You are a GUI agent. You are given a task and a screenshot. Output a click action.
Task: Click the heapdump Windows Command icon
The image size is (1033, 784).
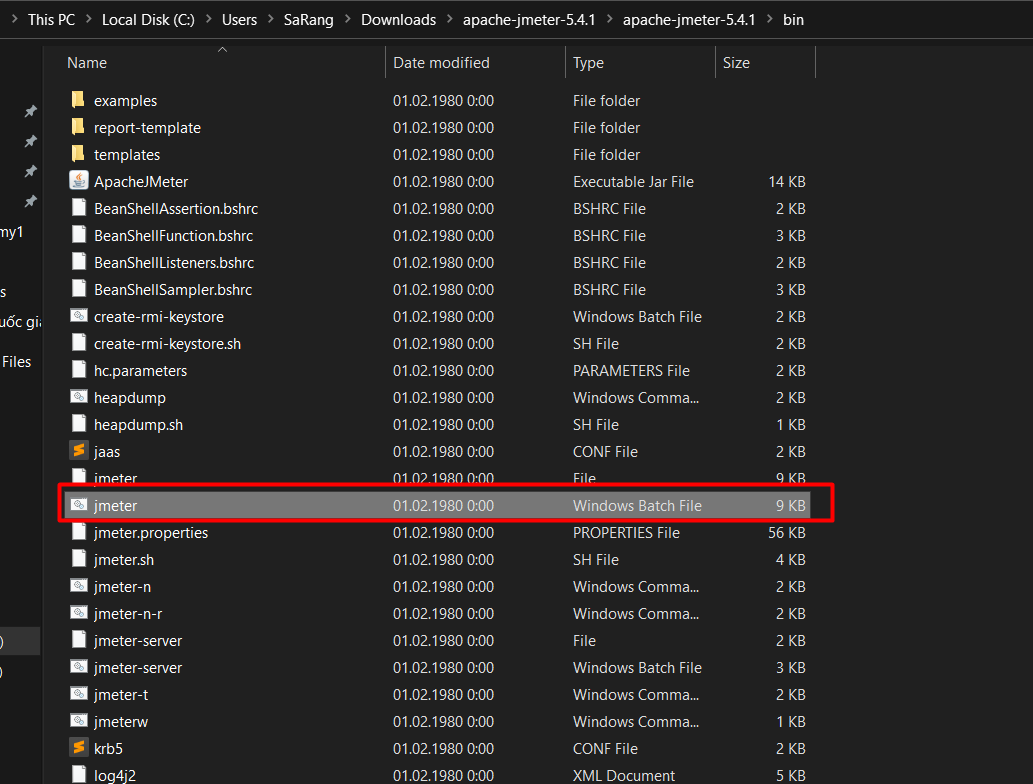(x=79, y=397)
